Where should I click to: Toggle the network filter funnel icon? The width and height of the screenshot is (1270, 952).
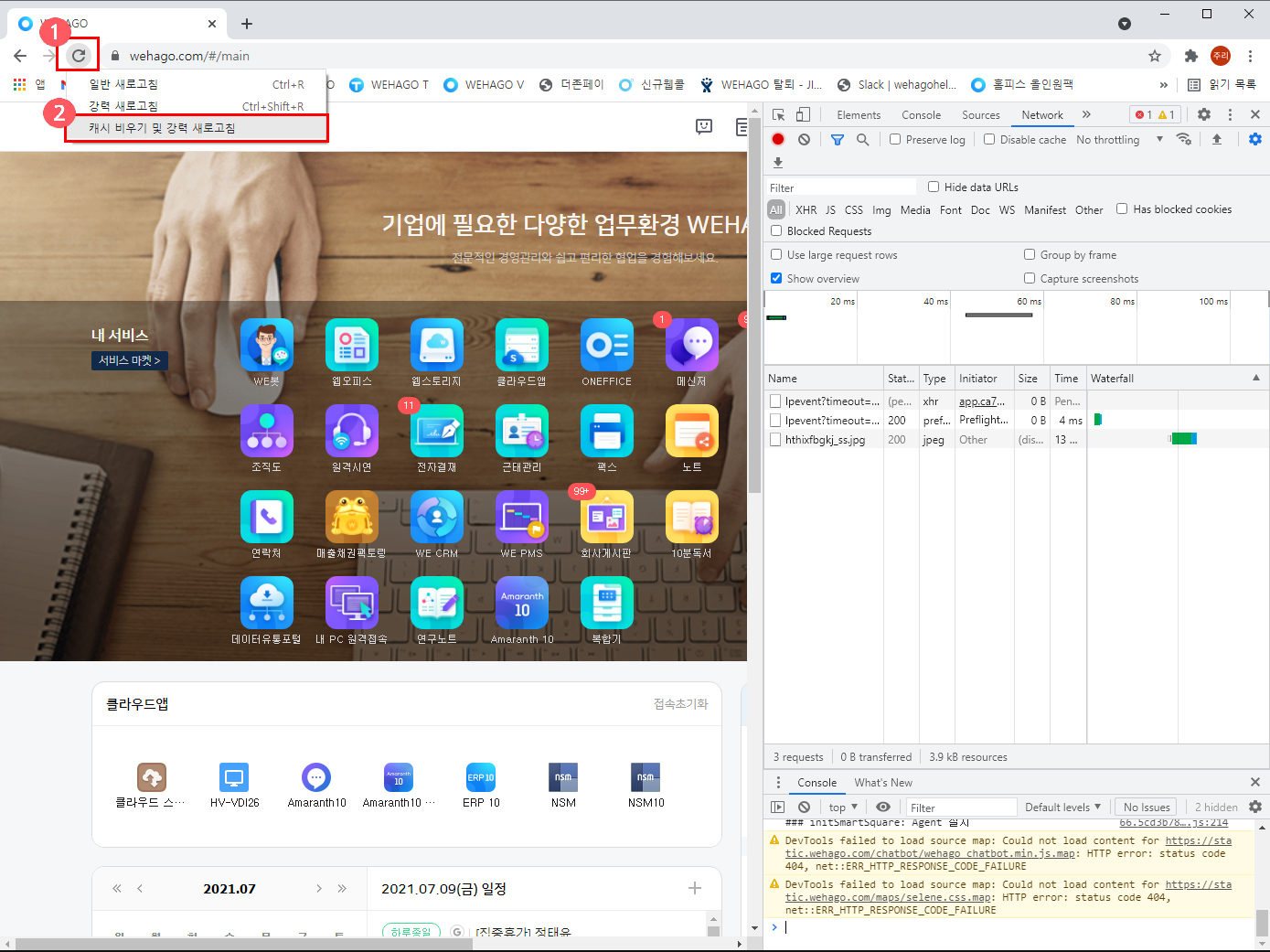pos(837,140)
